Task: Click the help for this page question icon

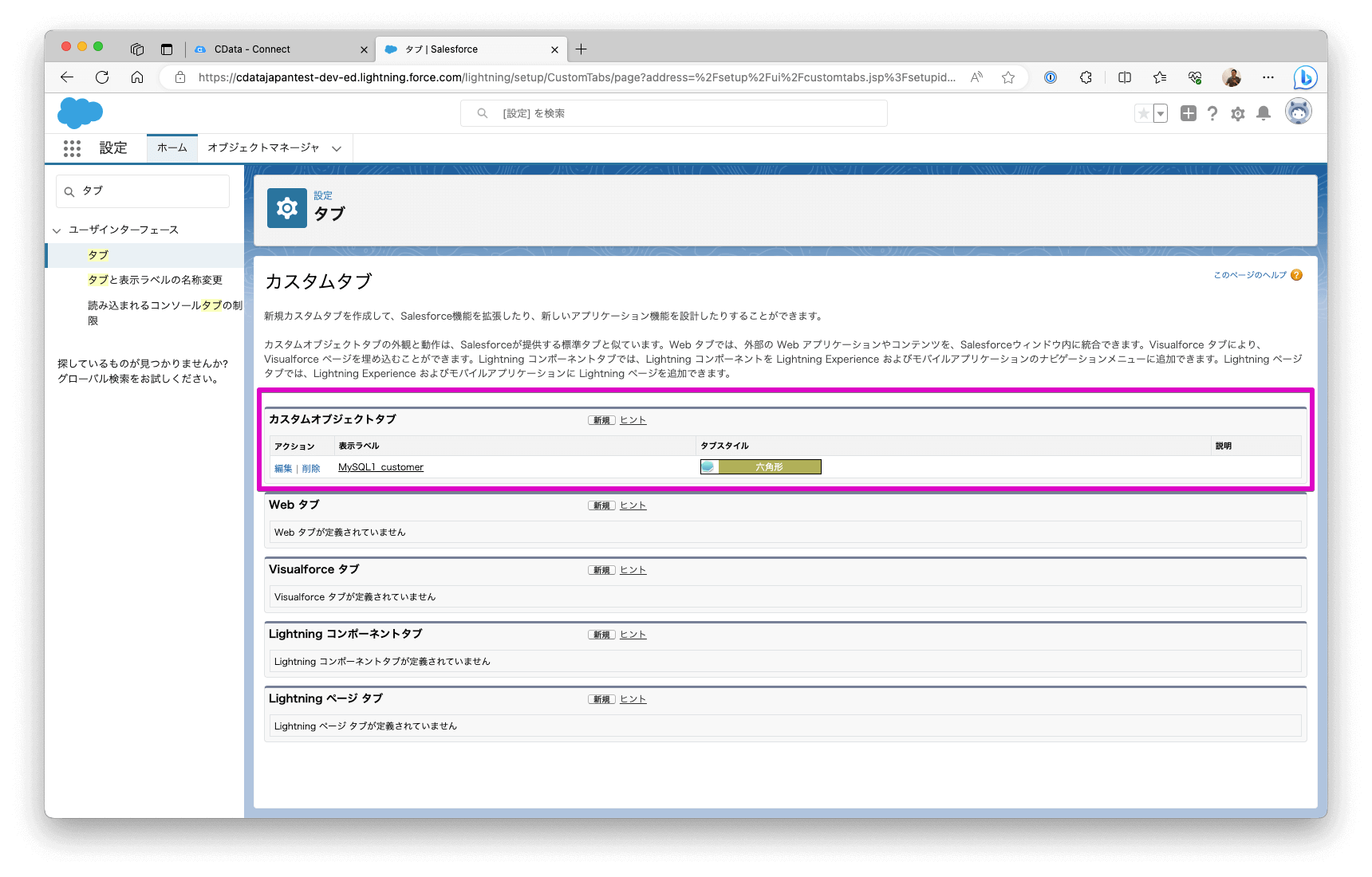Action: tap(1297, 275)
